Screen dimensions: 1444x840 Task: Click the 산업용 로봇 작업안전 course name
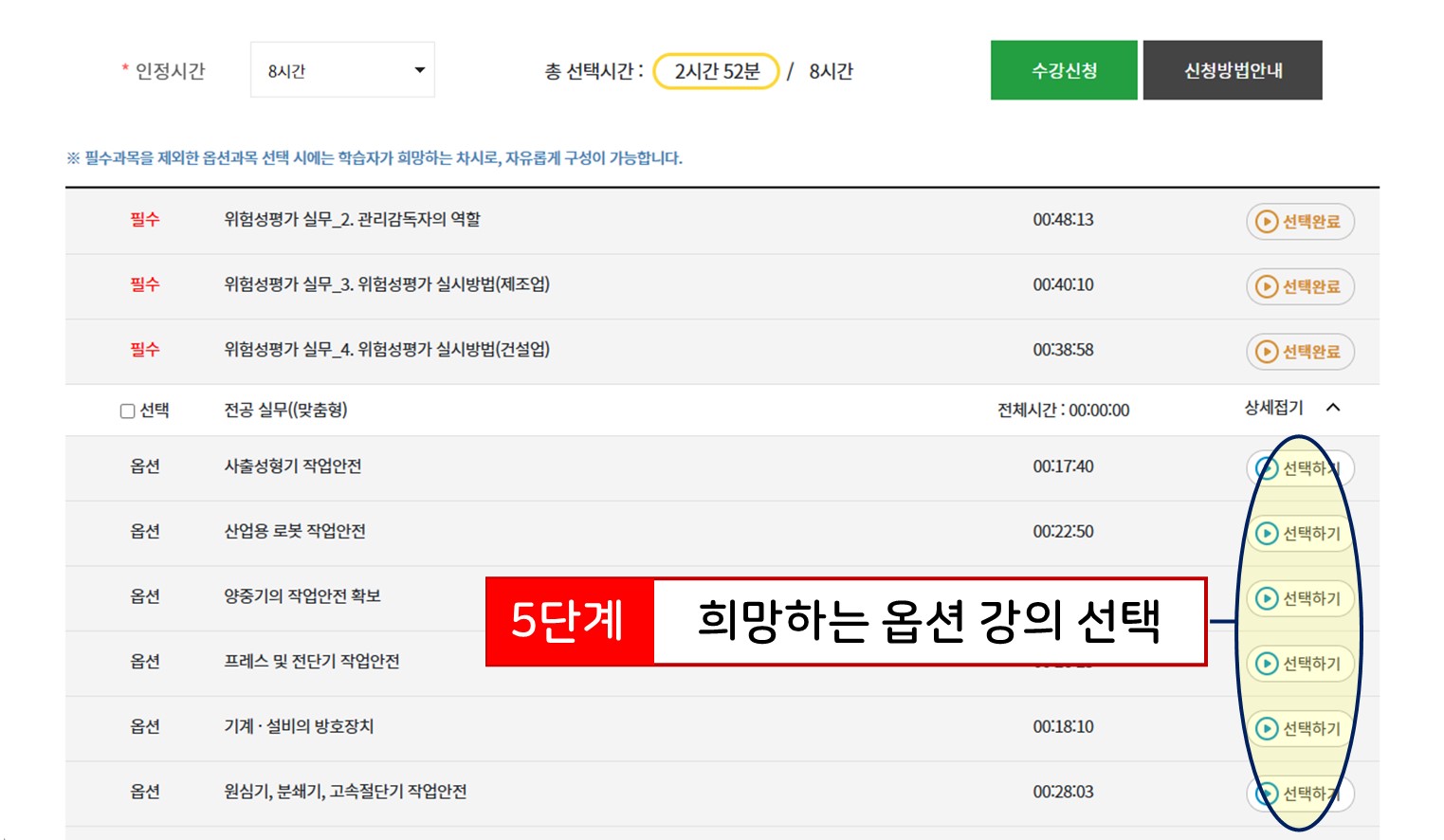click(294, 531)
